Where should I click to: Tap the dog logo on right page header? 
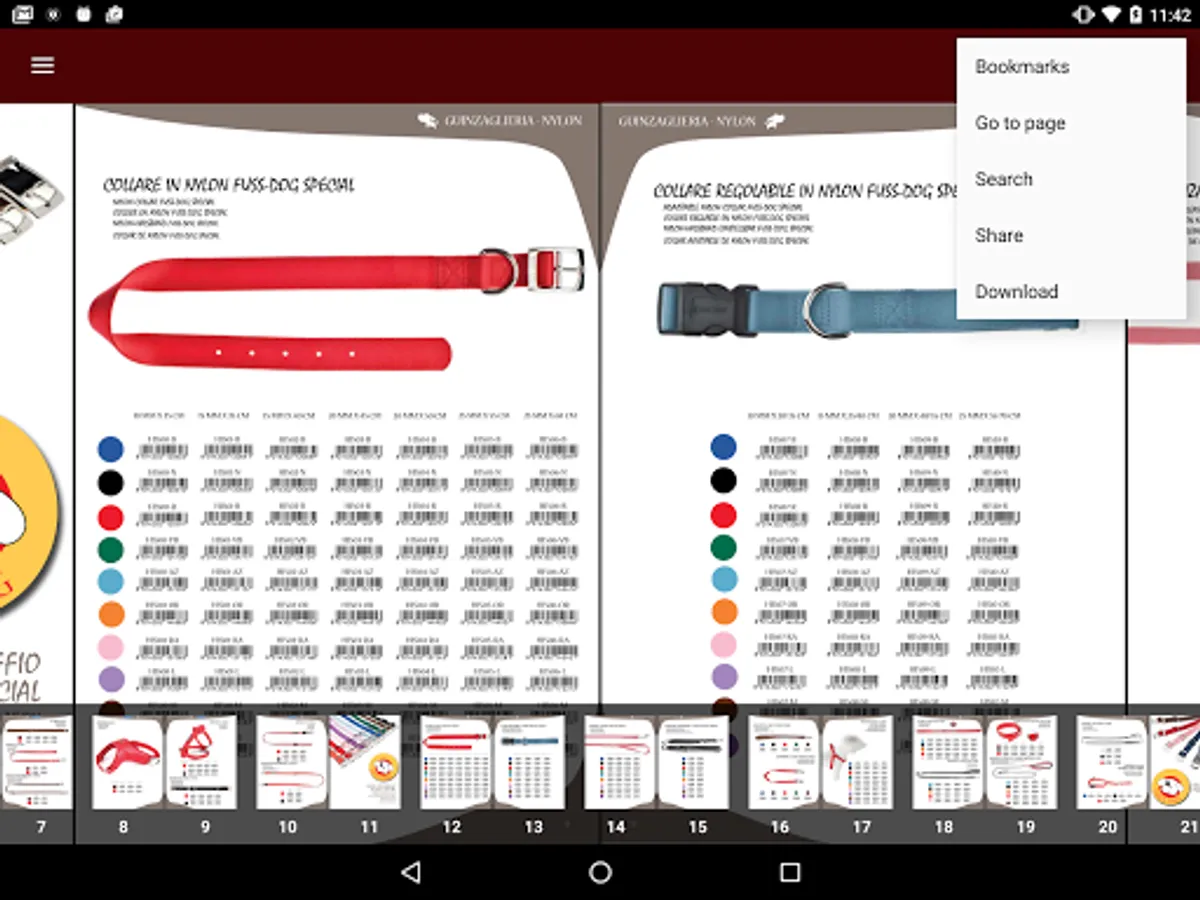774,121
